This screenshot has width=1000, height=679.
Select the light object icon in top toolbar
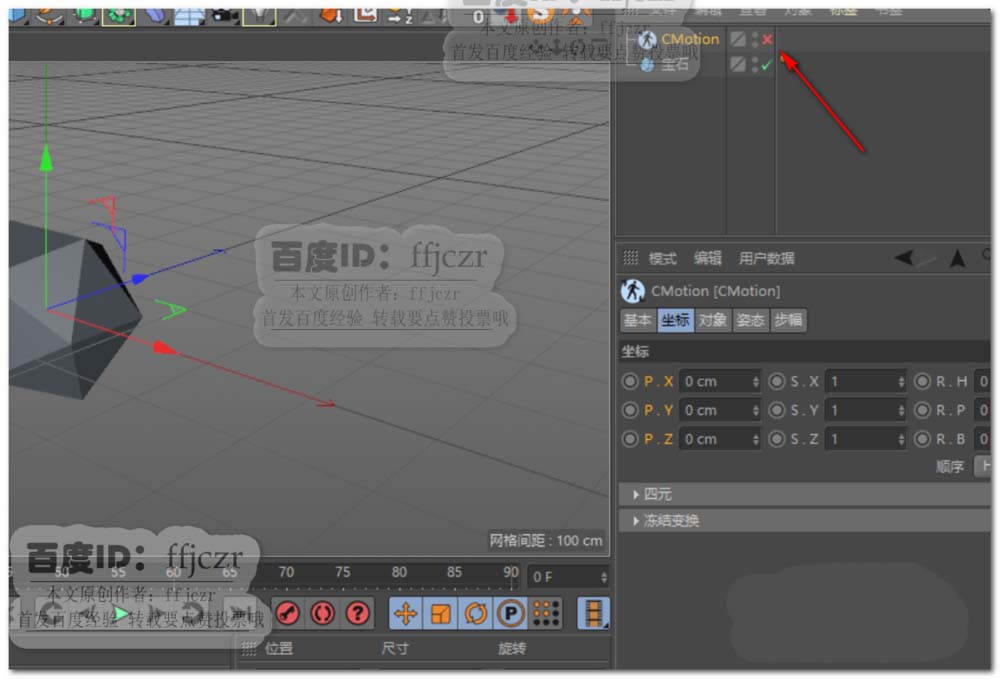click(x=259, y=15)
